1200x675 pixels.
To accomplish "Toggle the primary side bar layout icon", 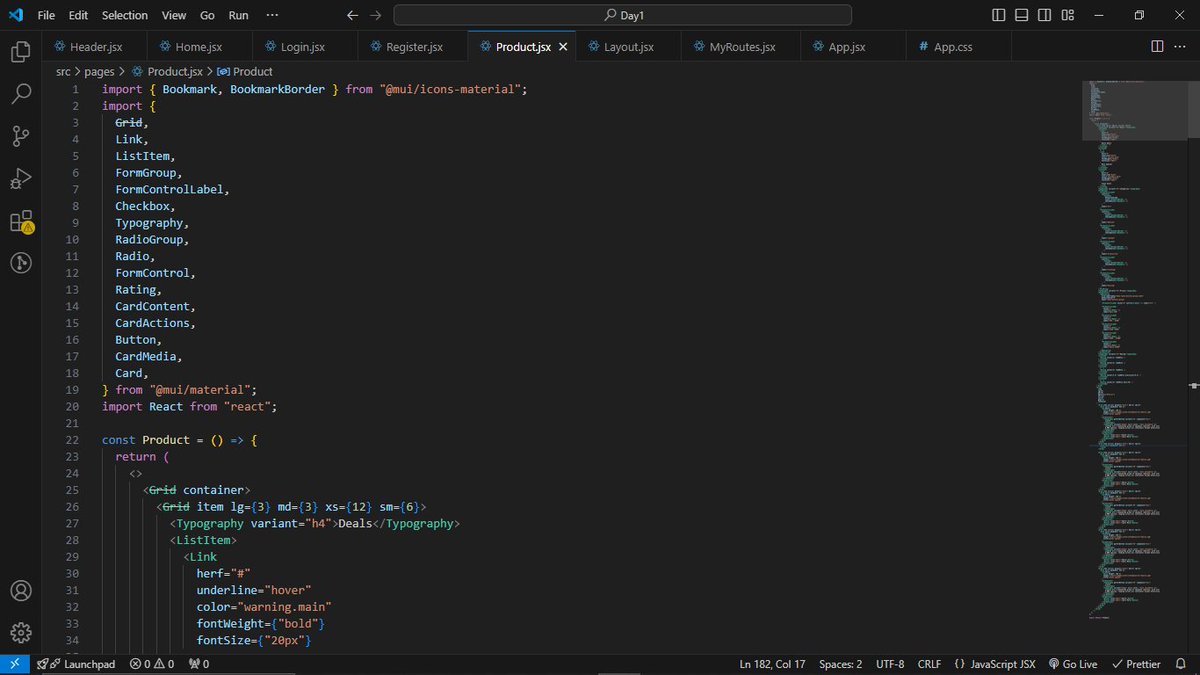I will pyautogui.click(x=999, y=15).
